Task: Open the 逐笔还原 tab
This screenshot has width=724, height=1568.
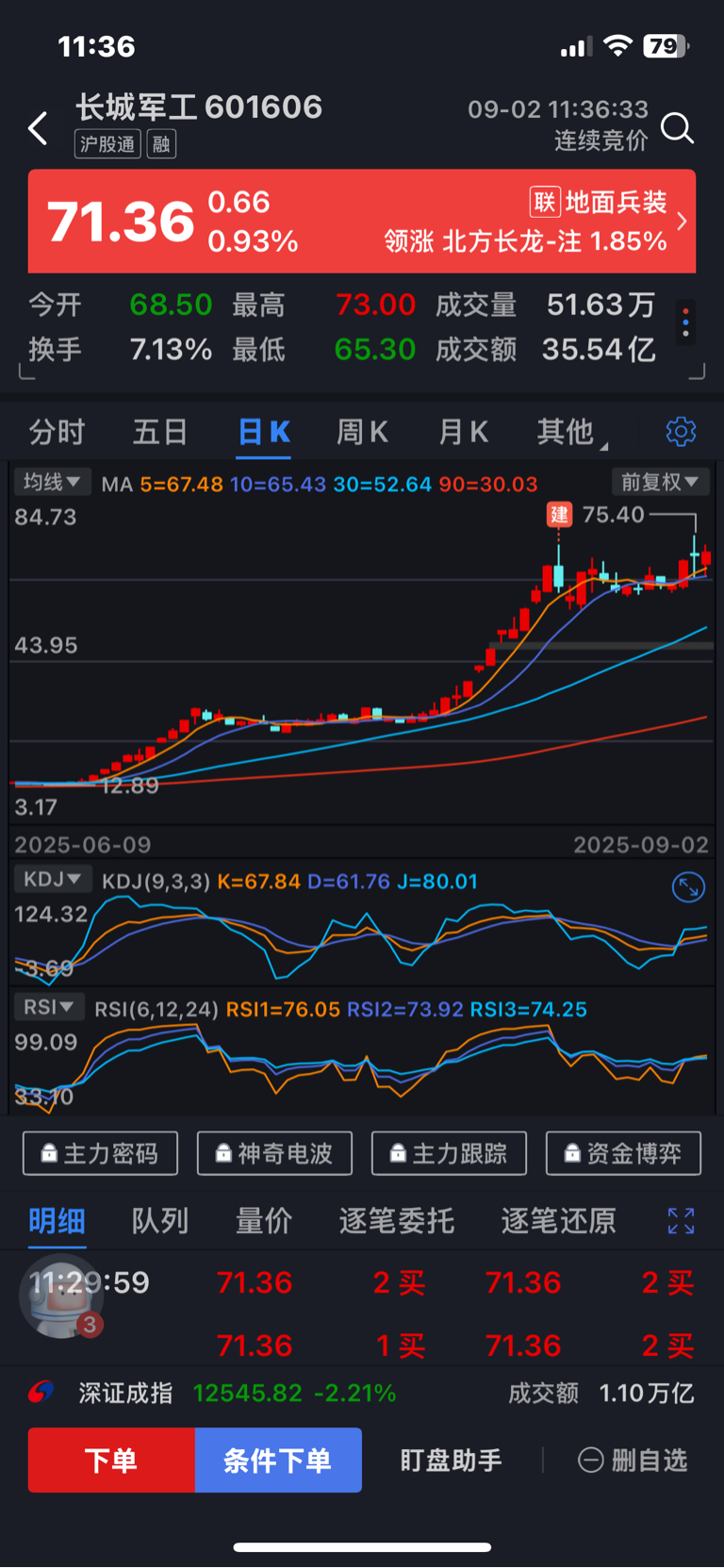Action: 559,1221
